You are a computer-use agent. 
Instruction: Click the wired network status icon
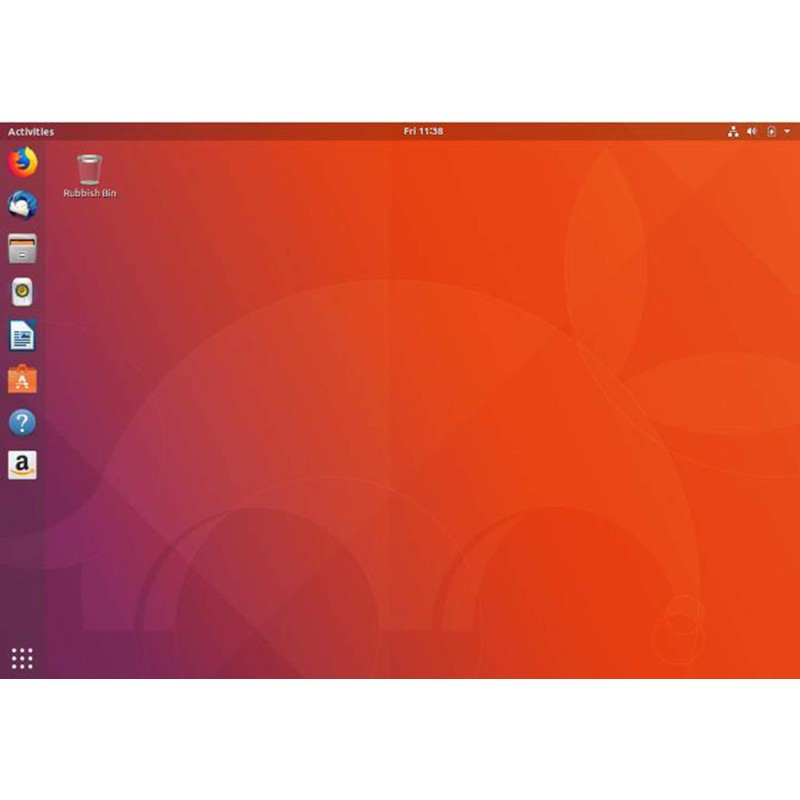click(x=733, y=131)
